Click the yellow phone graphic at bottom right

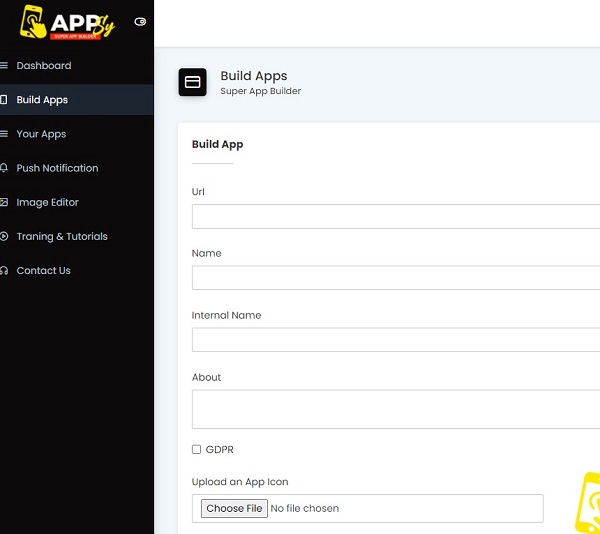pos(587,502)
